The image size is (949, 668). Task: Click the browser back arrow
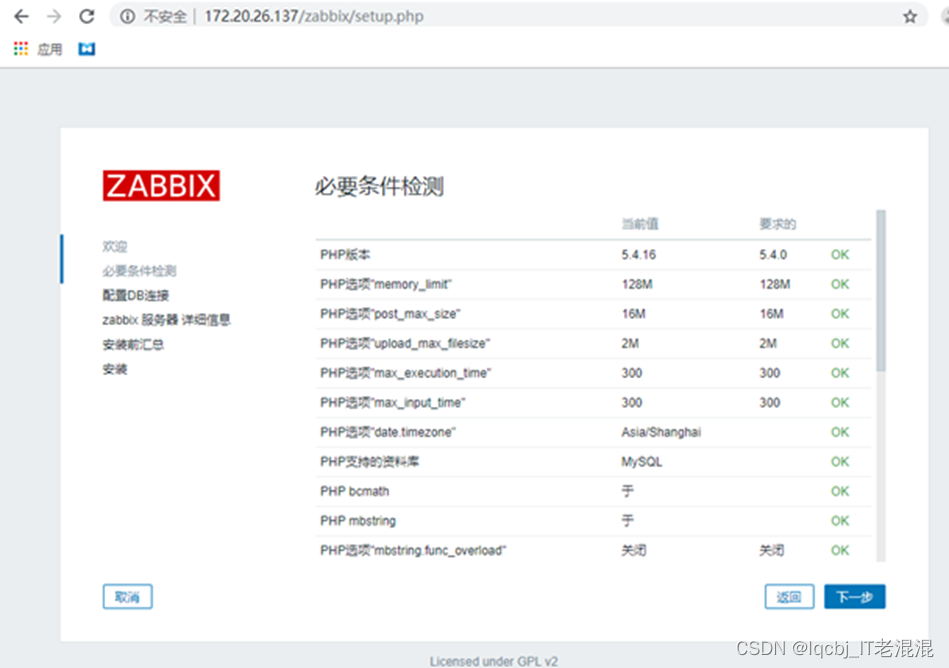(21, 16)
